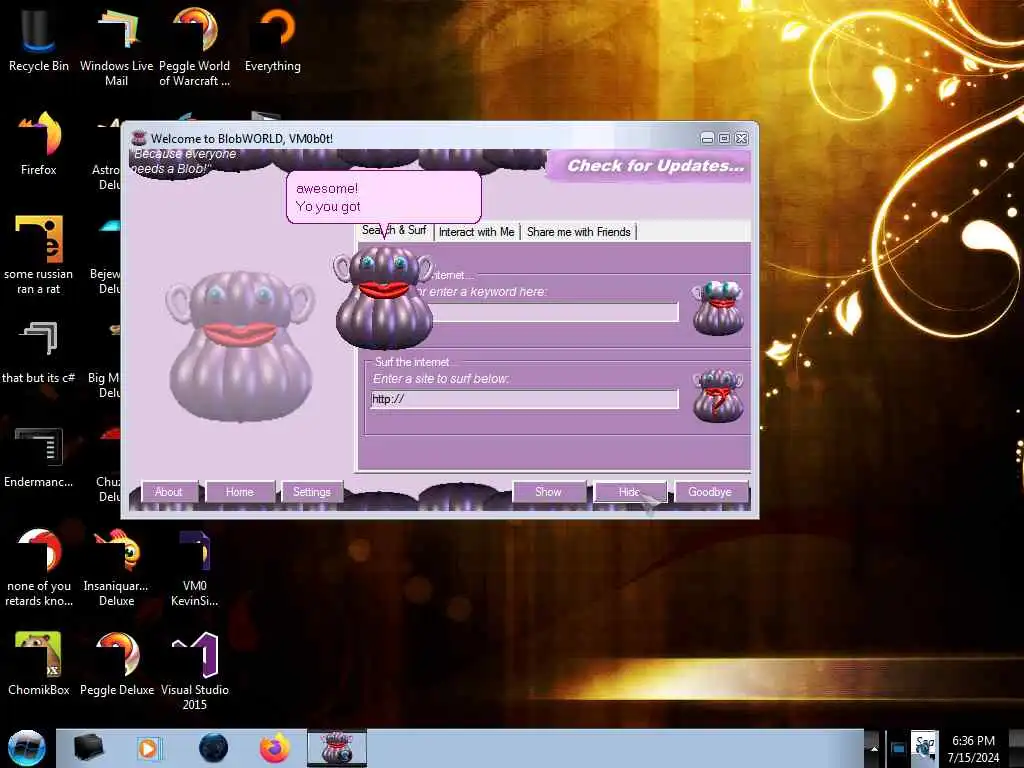The width and height of the screenshot is (1024, 768).
Task: Click the Hide button
Action: [x=630, y=492]
